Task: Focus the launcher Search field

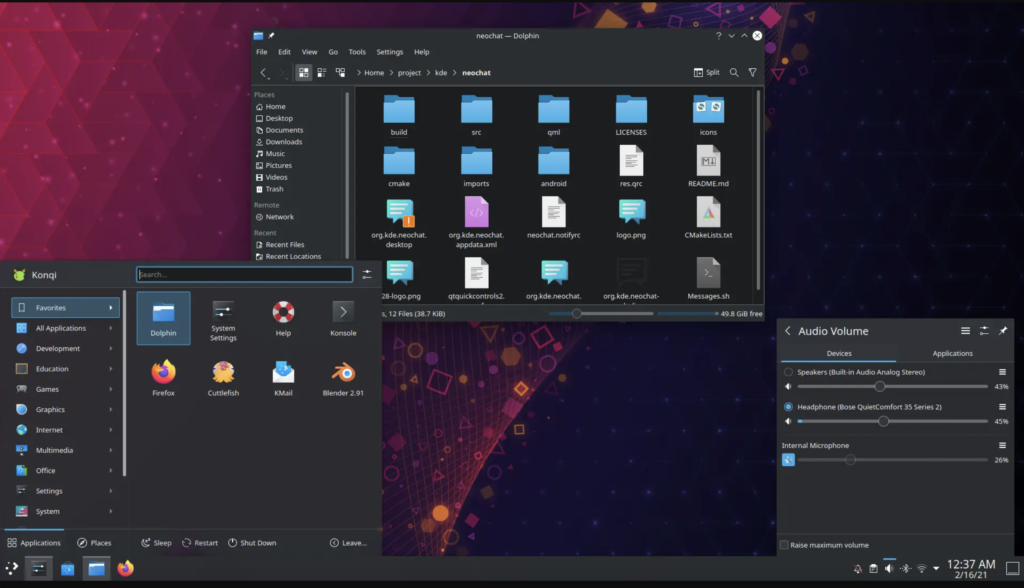Action: coord(244,274)
